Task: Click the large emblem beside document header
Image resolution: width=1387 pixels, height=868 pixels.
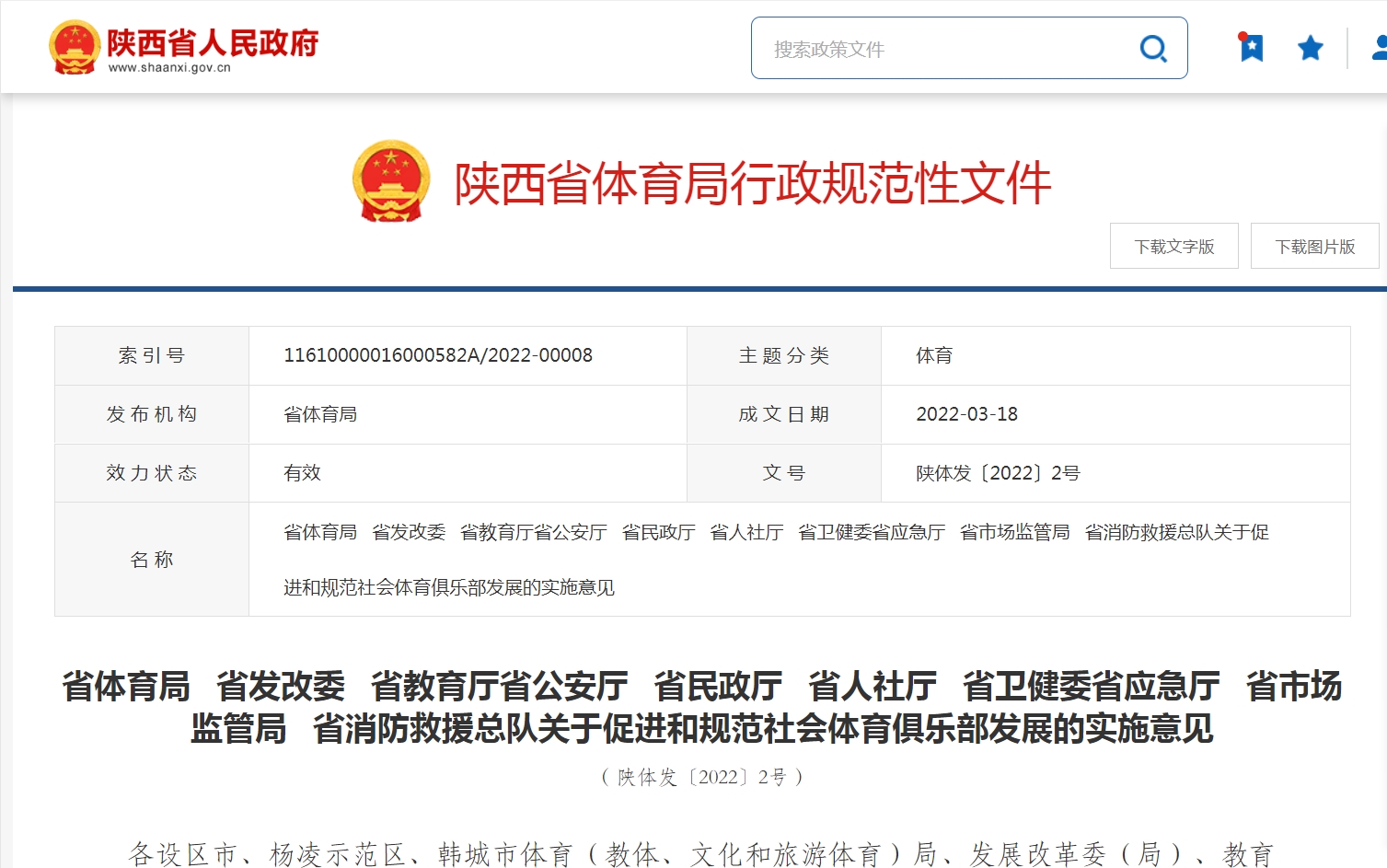Action: click(391, 181)
